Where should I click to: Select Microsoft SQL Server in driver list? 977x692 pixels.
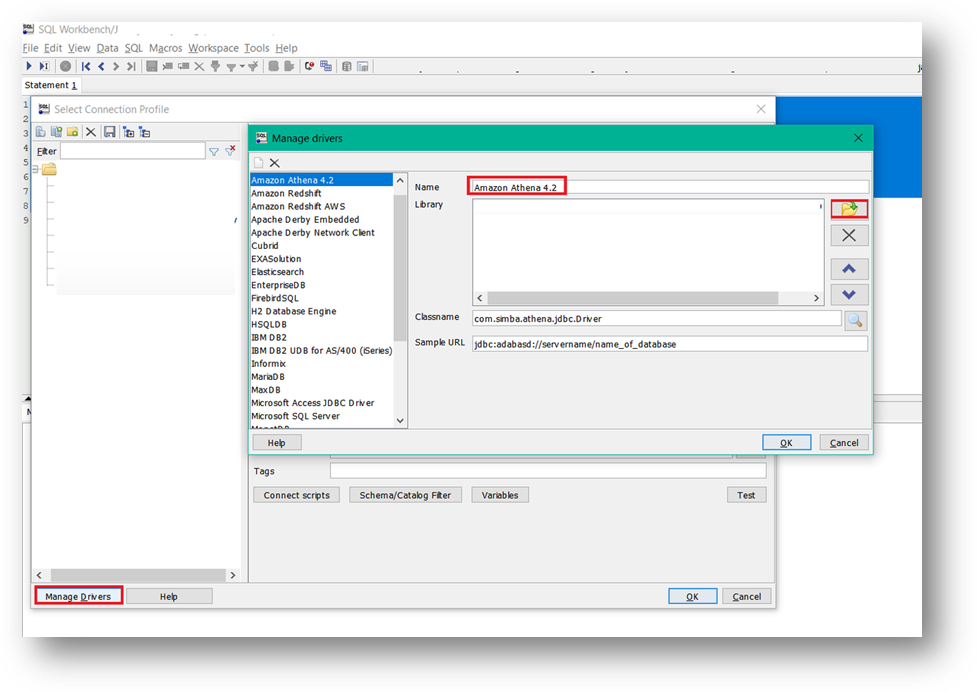point(322,416)
